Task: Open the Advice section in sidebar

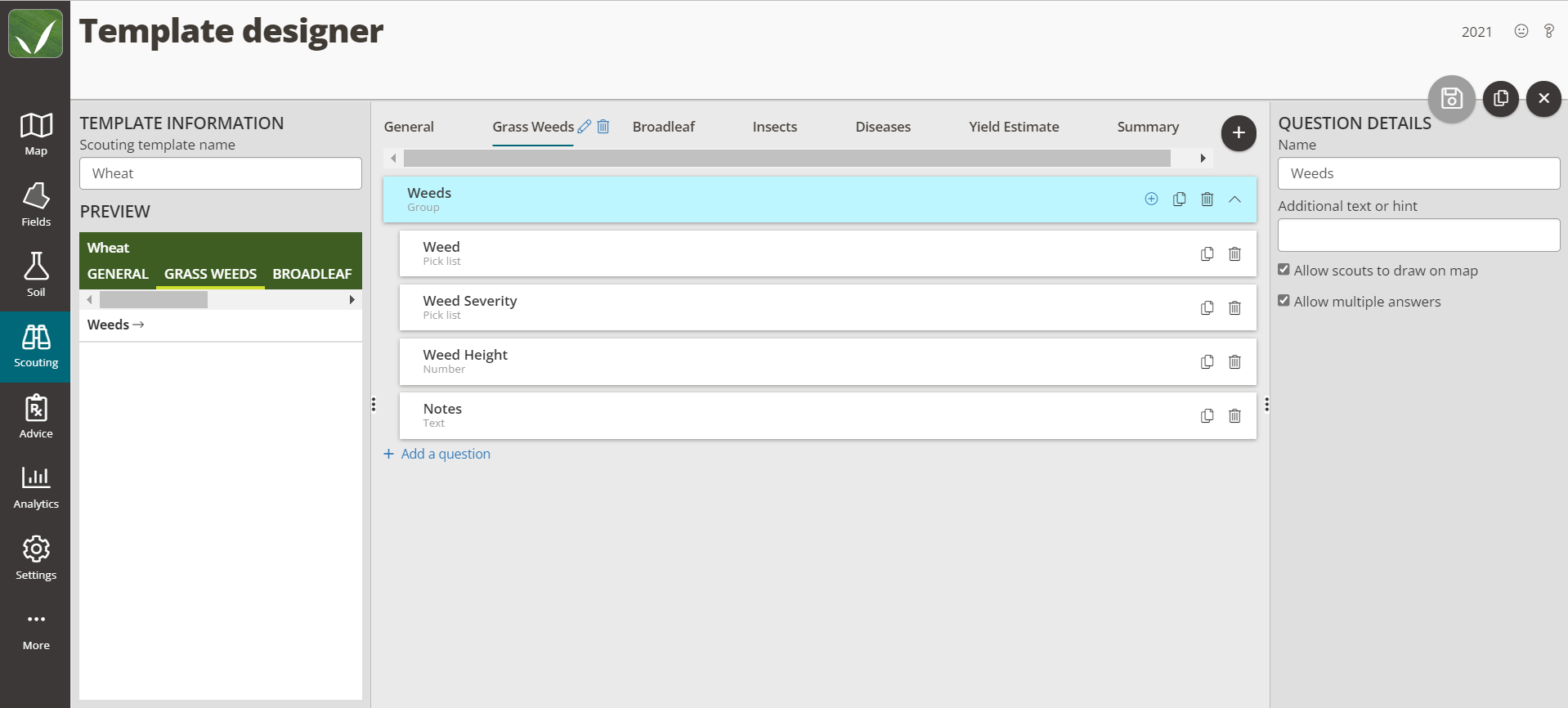Action: click(36, 417)
